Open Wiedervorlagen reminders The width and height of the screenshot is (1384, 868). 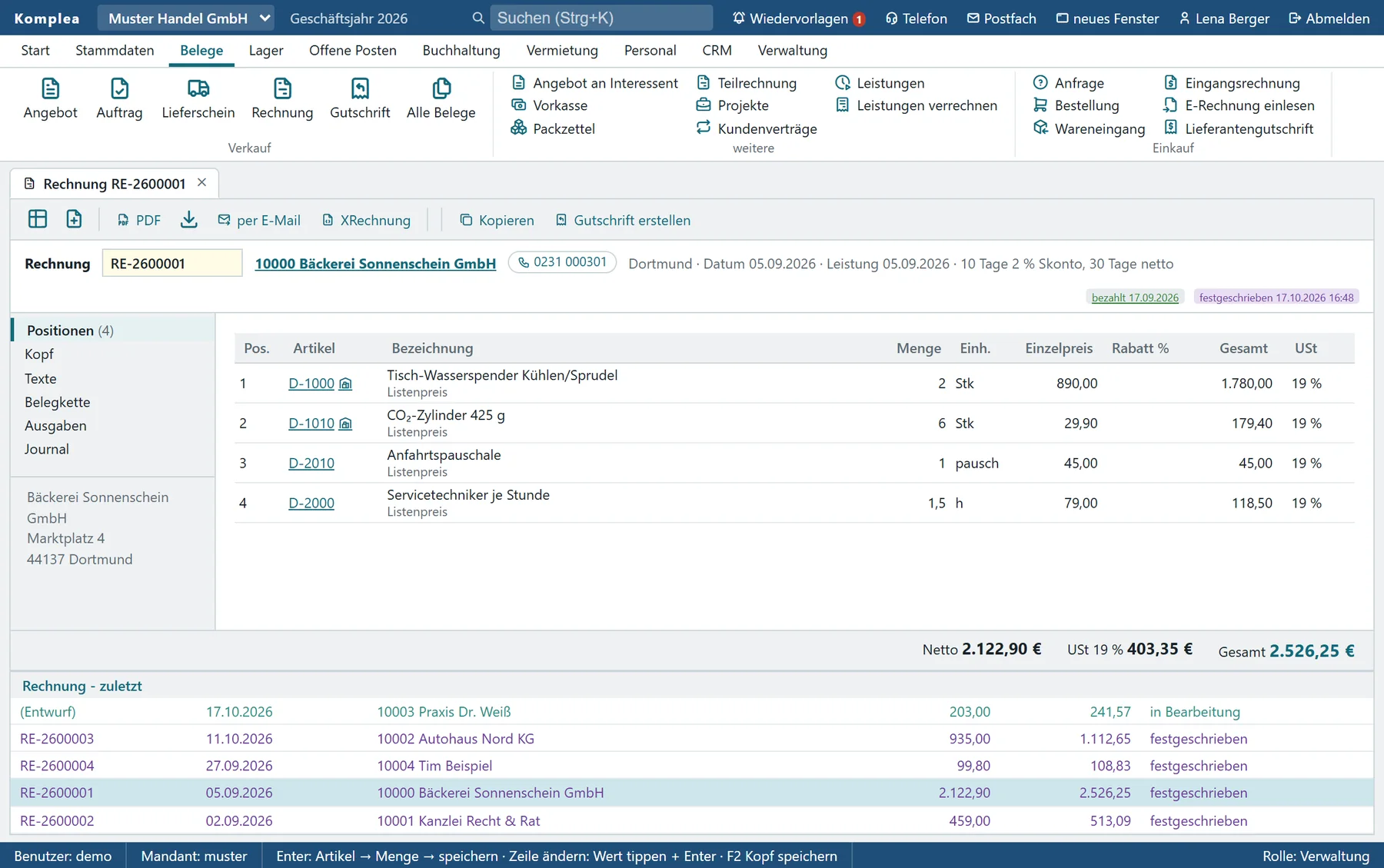tap(799, 18)
